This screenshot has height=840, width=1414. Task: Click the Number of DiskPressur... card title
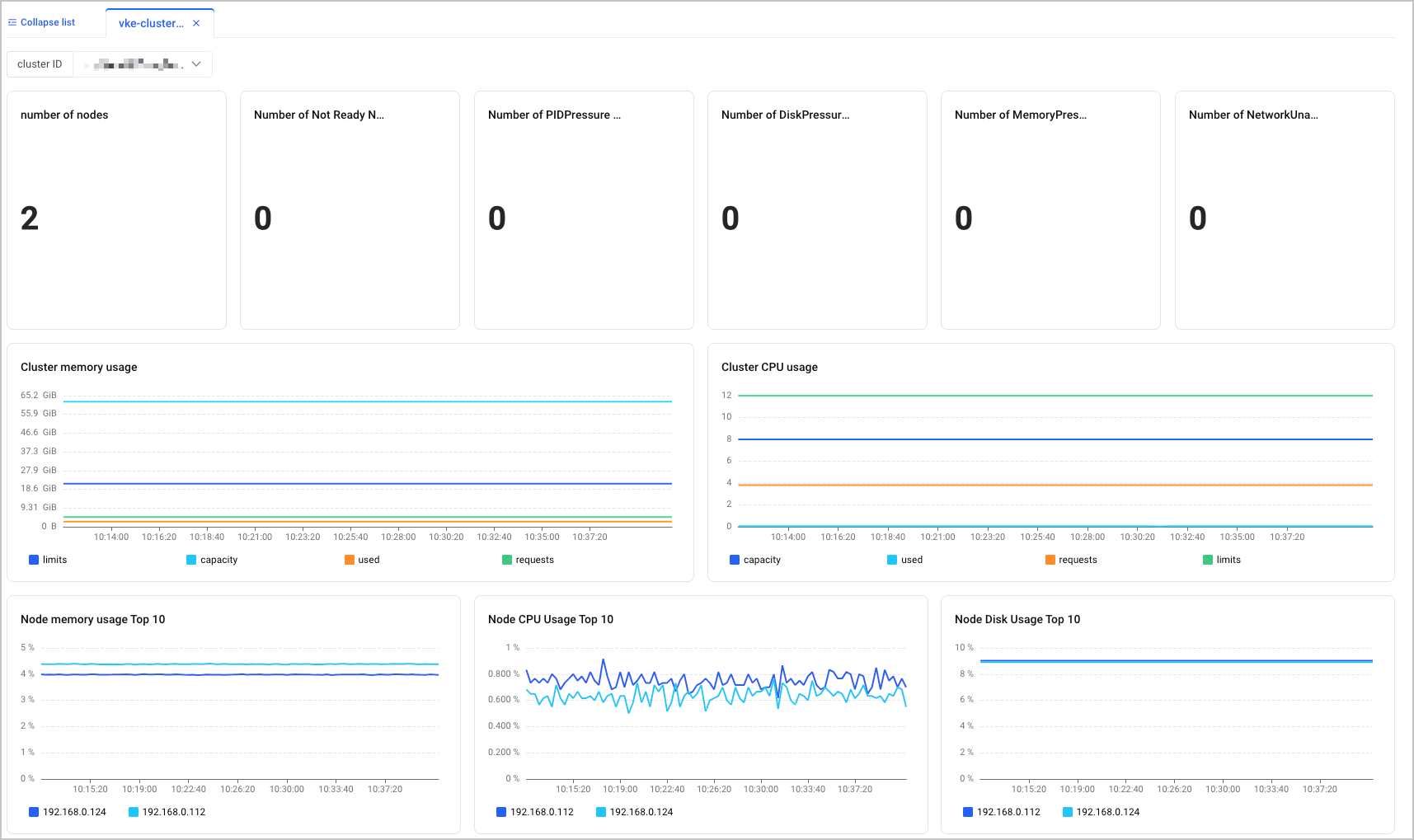(x=785, y=115)
